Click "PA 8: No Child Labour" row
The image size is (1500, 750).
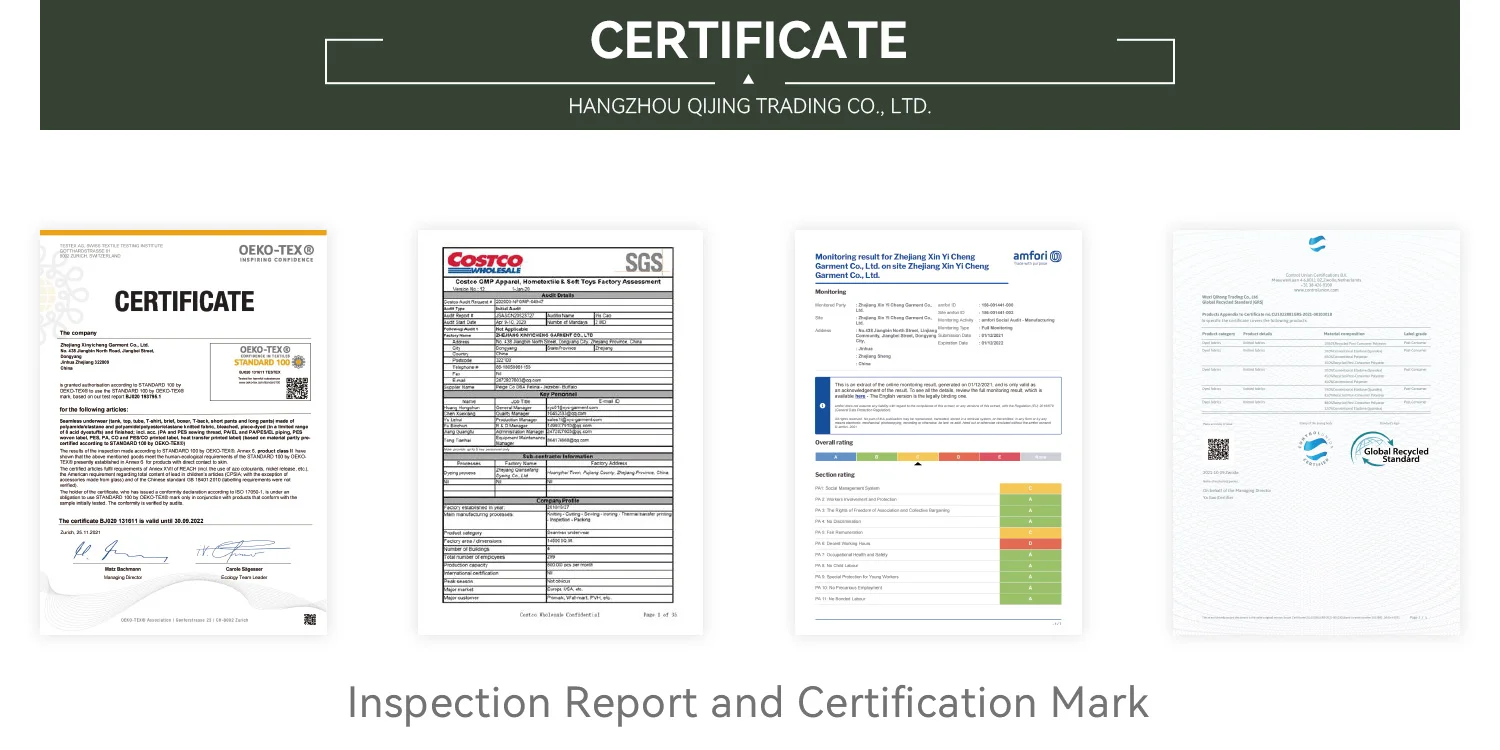[x=938, y=566]
